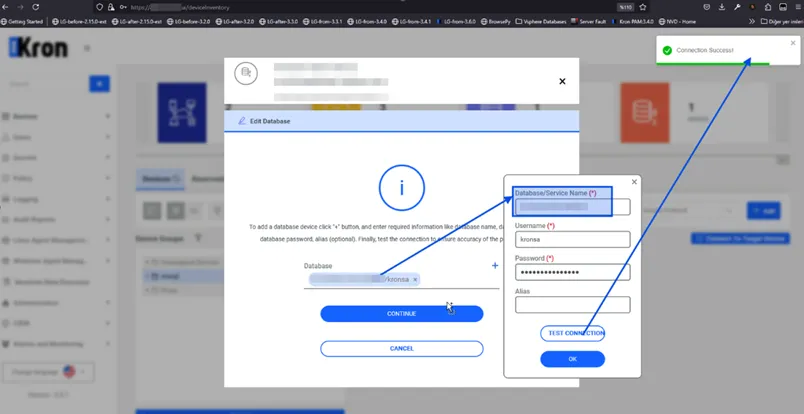Click the Password input field

click(572, 272)
